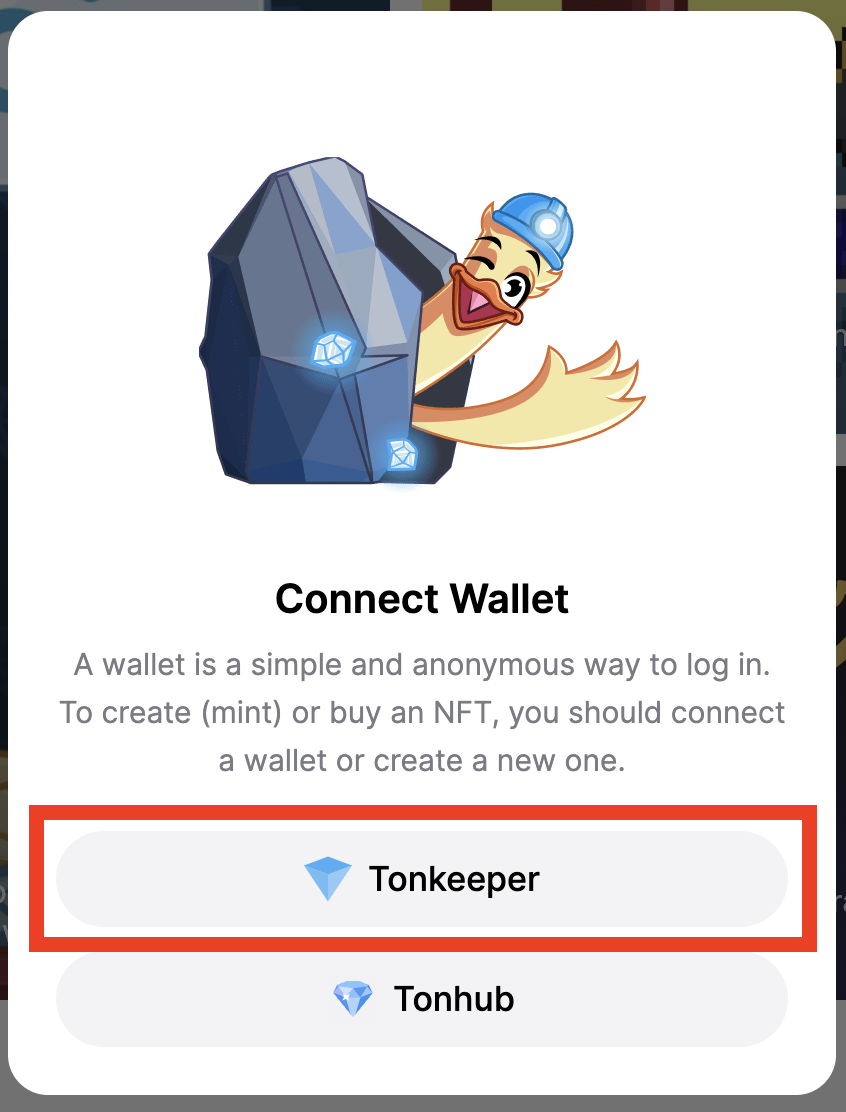Click the Connect Wallet heading

pyautogui.click(x=422, y=599)
